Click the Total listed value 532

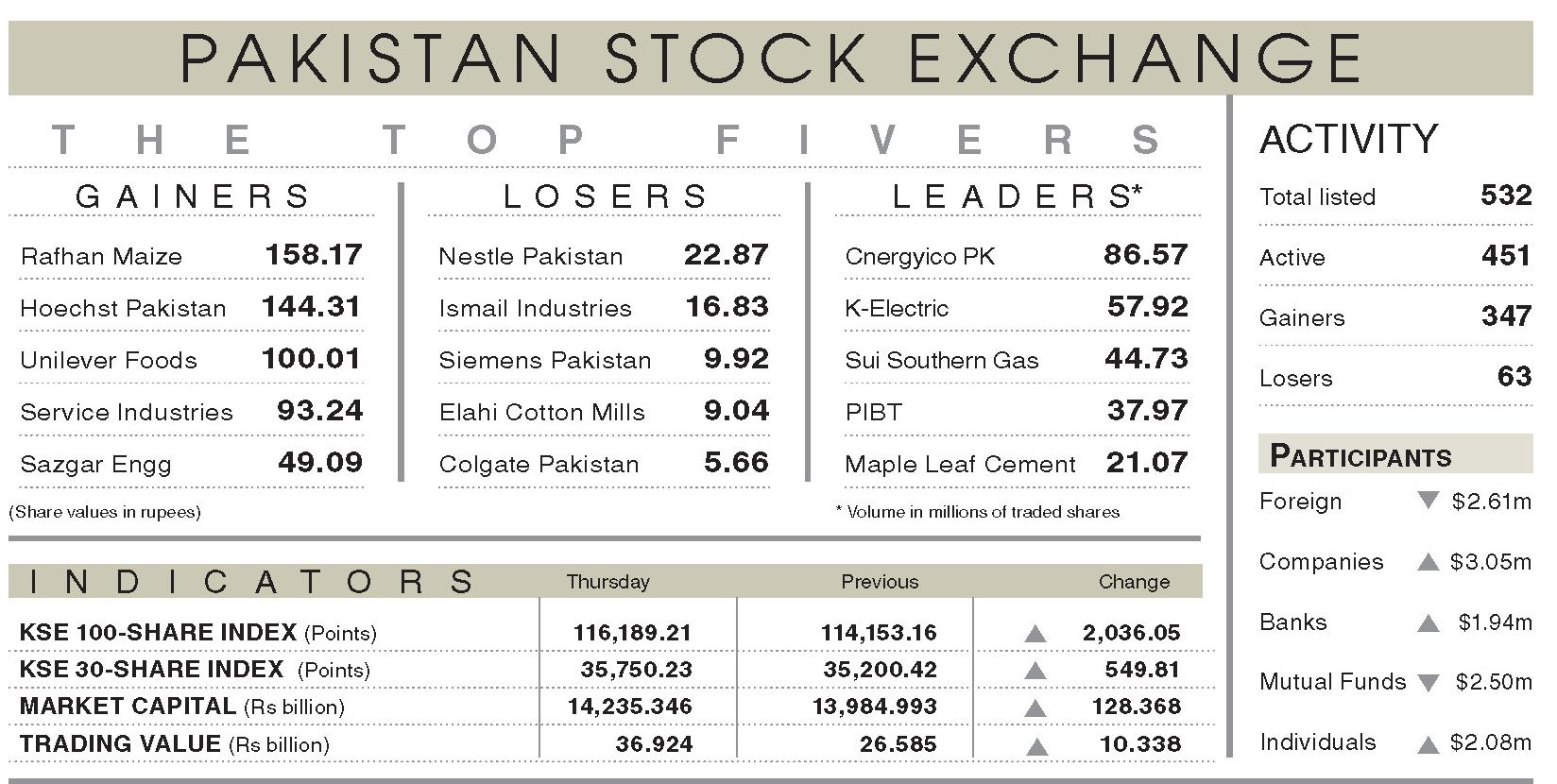tap(1505, 196)
